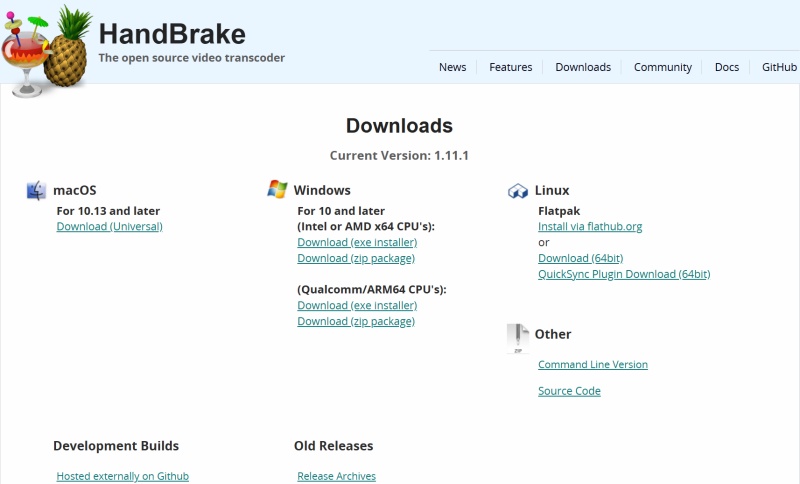The height and width of the screenshot is (484, 800).
Task: Download ARM64 exe installer for Qualcomm CPUs
Action: pyautogui.click(x=357, y=305)
